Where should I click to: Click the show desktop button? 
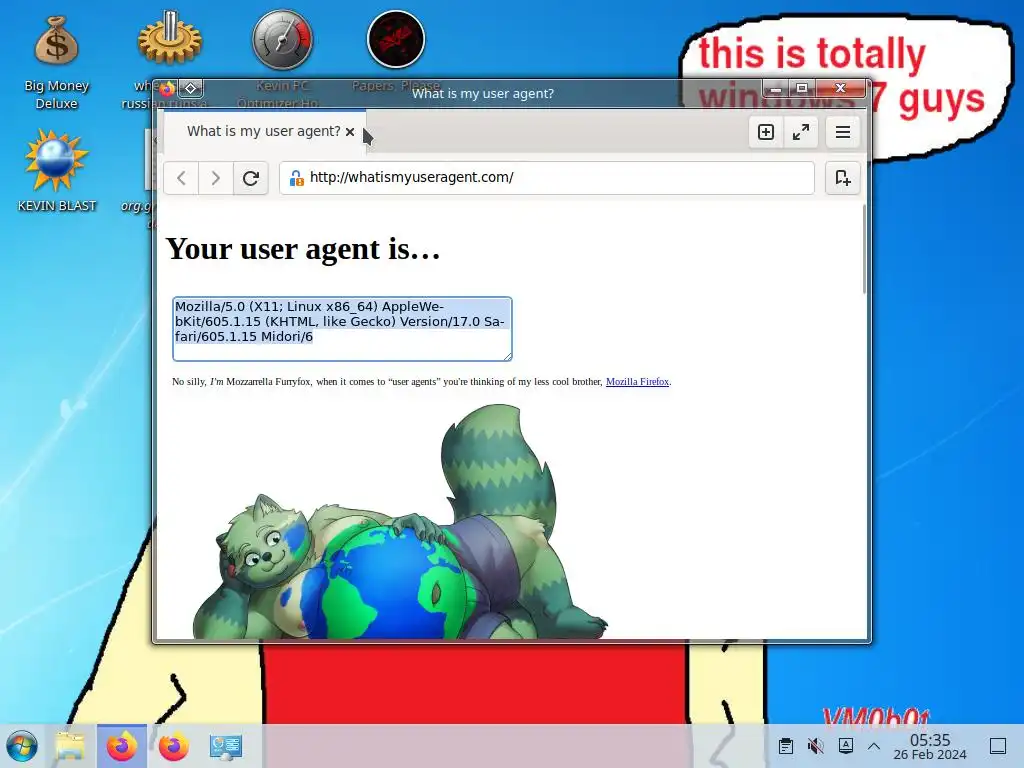[998, 746]
